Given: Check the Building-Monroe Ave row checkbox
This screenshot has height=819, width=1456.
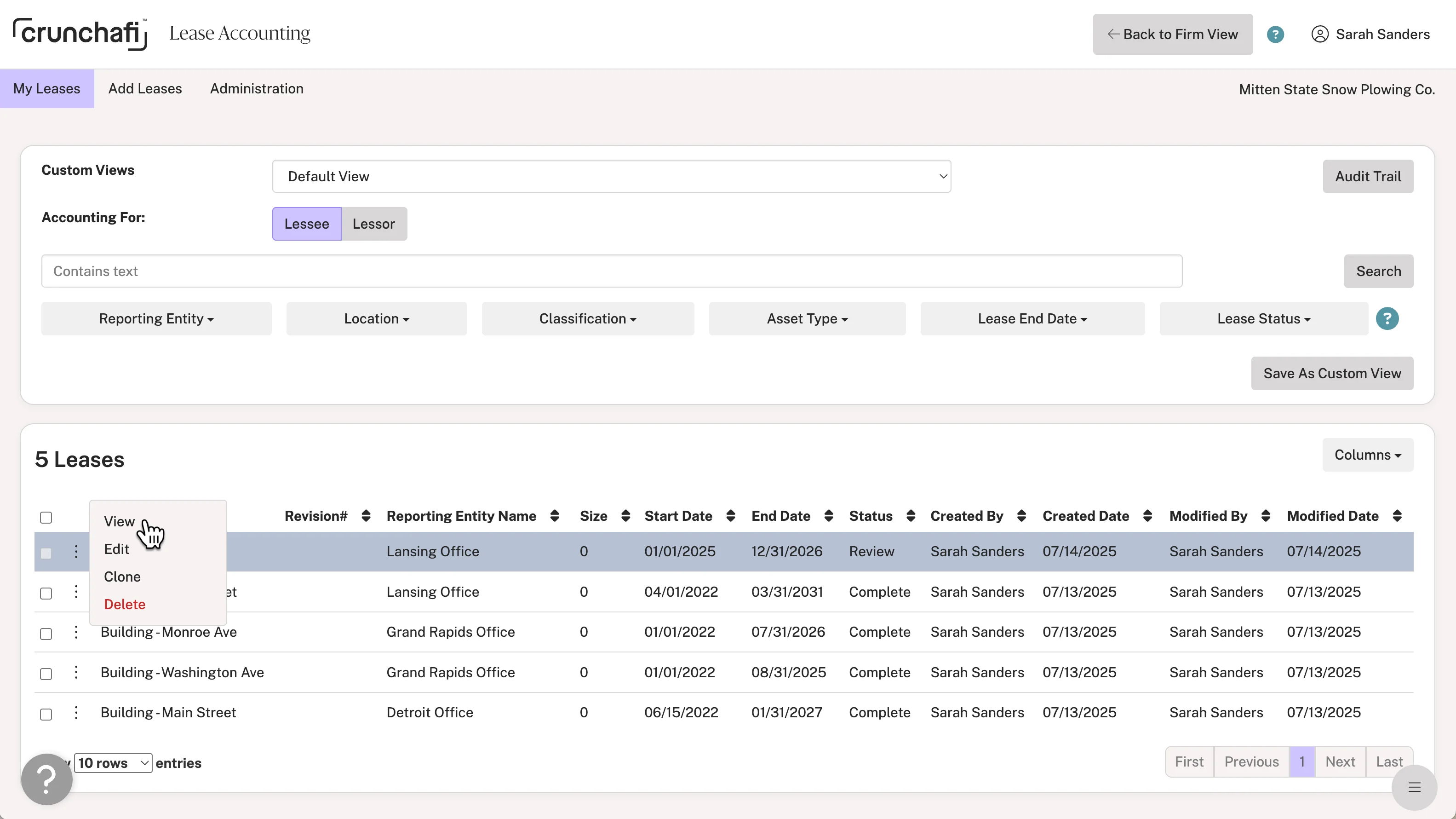Looking at the screenshot, I should pos(46,634).
